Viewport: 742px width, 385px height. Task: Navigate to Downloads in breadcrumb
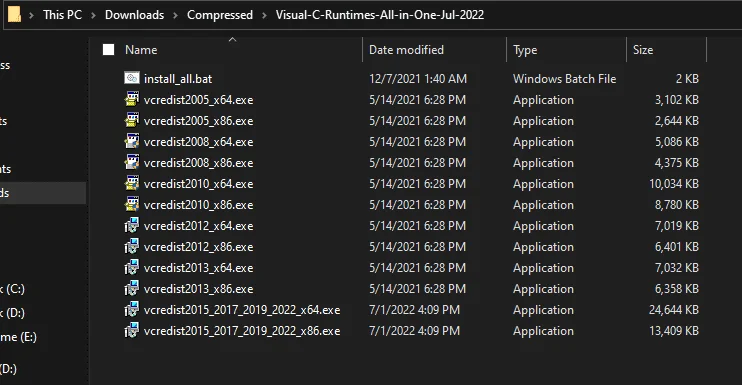coord(134,15)
